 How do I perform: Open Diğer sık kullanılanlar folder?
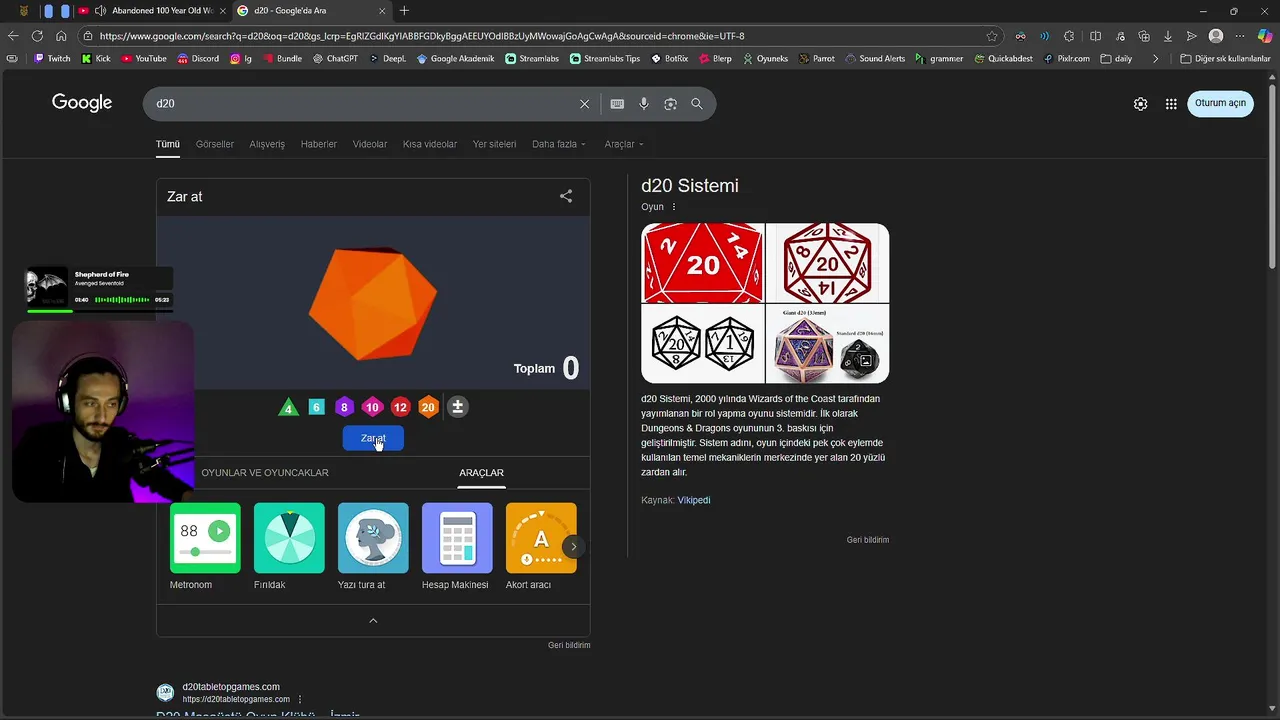pos(1225,59)
